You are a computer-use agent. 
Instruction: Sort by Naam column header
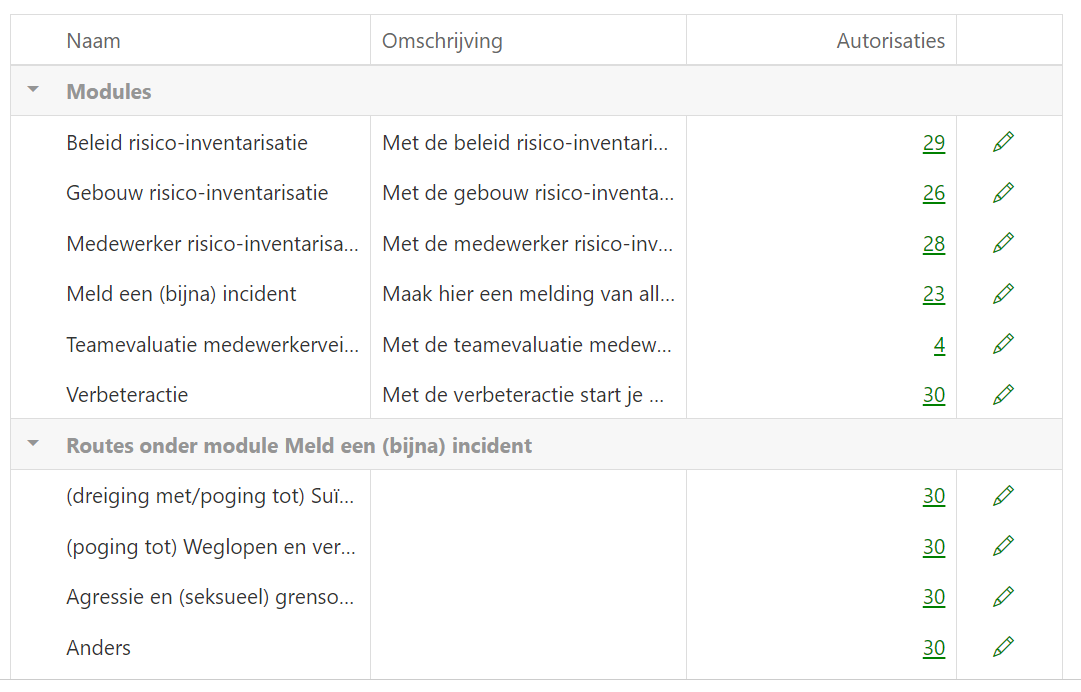(x=93, y=41)
